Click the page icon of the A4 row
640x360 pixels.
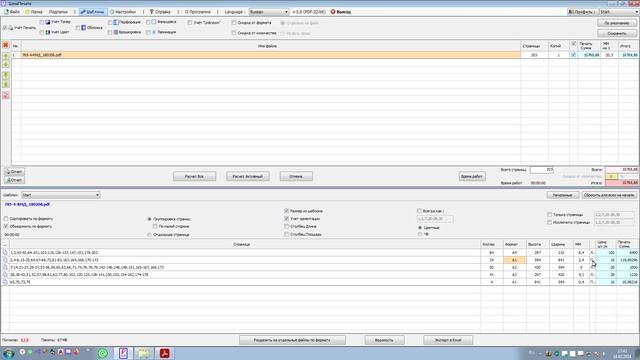pyautogui.click(x=5, y=253)
